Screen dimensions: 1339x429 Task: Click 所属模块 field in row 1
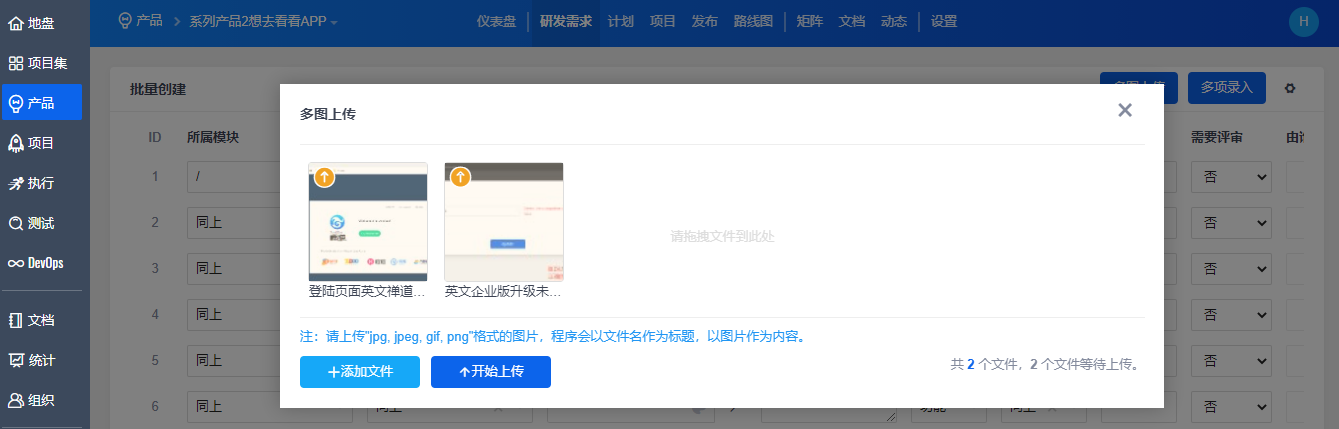coord(234,177)
